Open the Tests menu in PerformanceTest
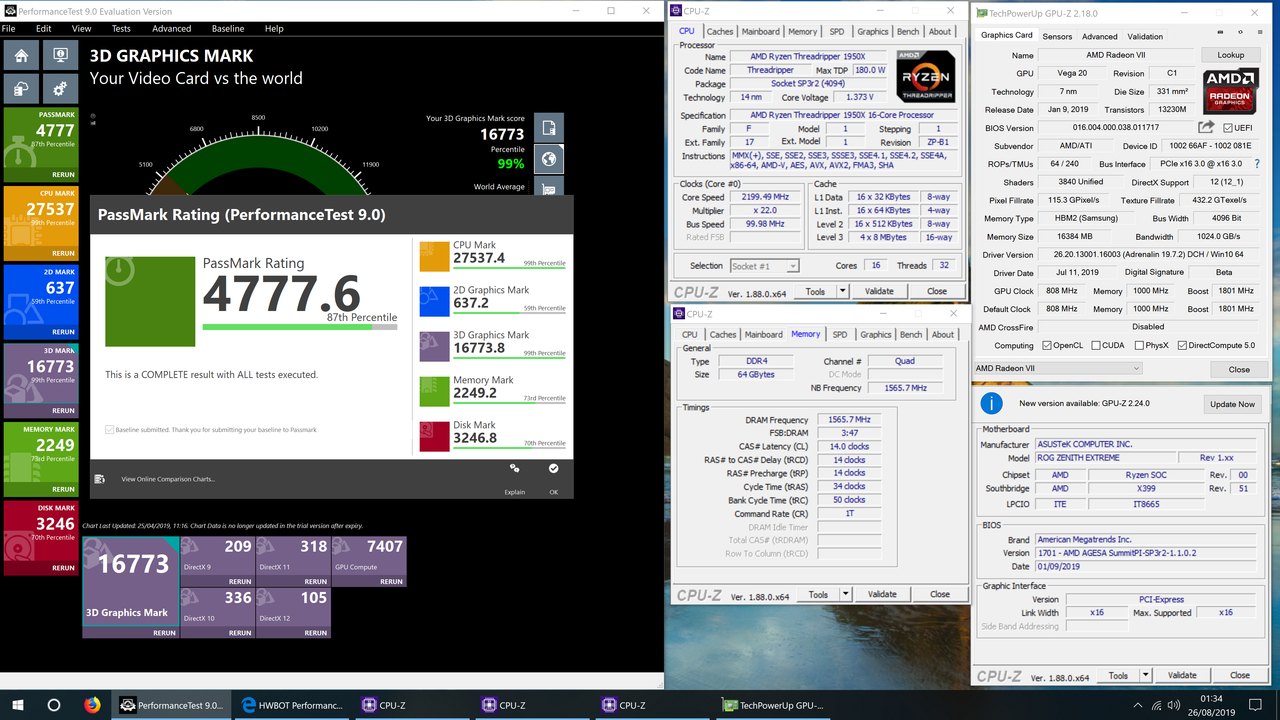Viewport: 1280px width, 720px height. tap(121, 29)
